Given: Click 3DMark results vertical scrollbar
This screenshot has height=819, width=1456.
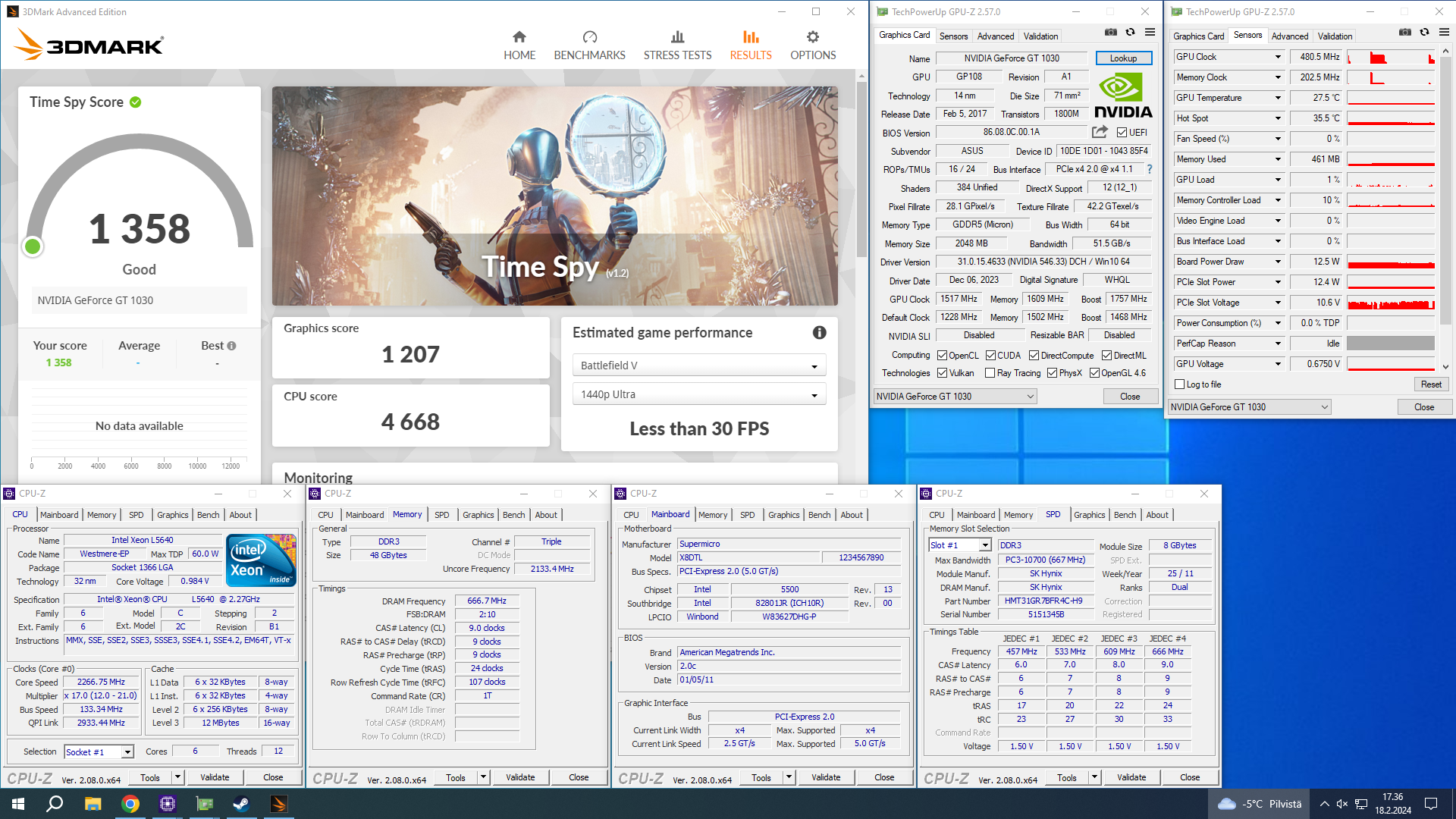Looking at the screenshot, I should tap(861, 168).
